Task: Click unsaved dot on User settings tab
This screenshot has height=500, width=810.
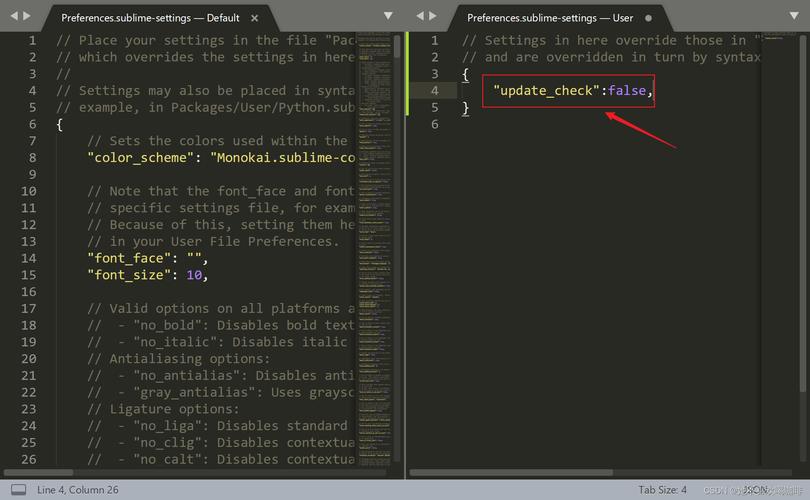Action: (x=648, y=18)
